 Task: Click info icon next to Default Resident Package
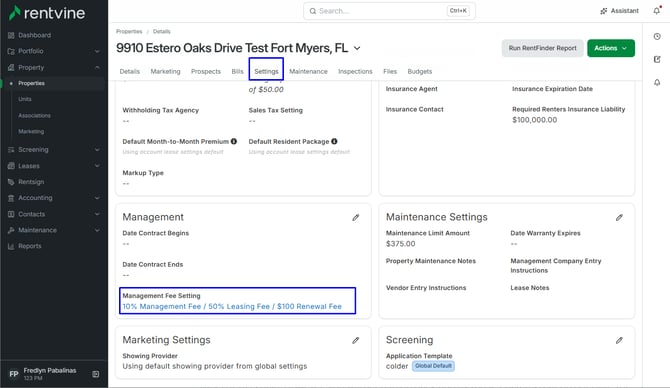pyautogui.click(x=334, y=141)
